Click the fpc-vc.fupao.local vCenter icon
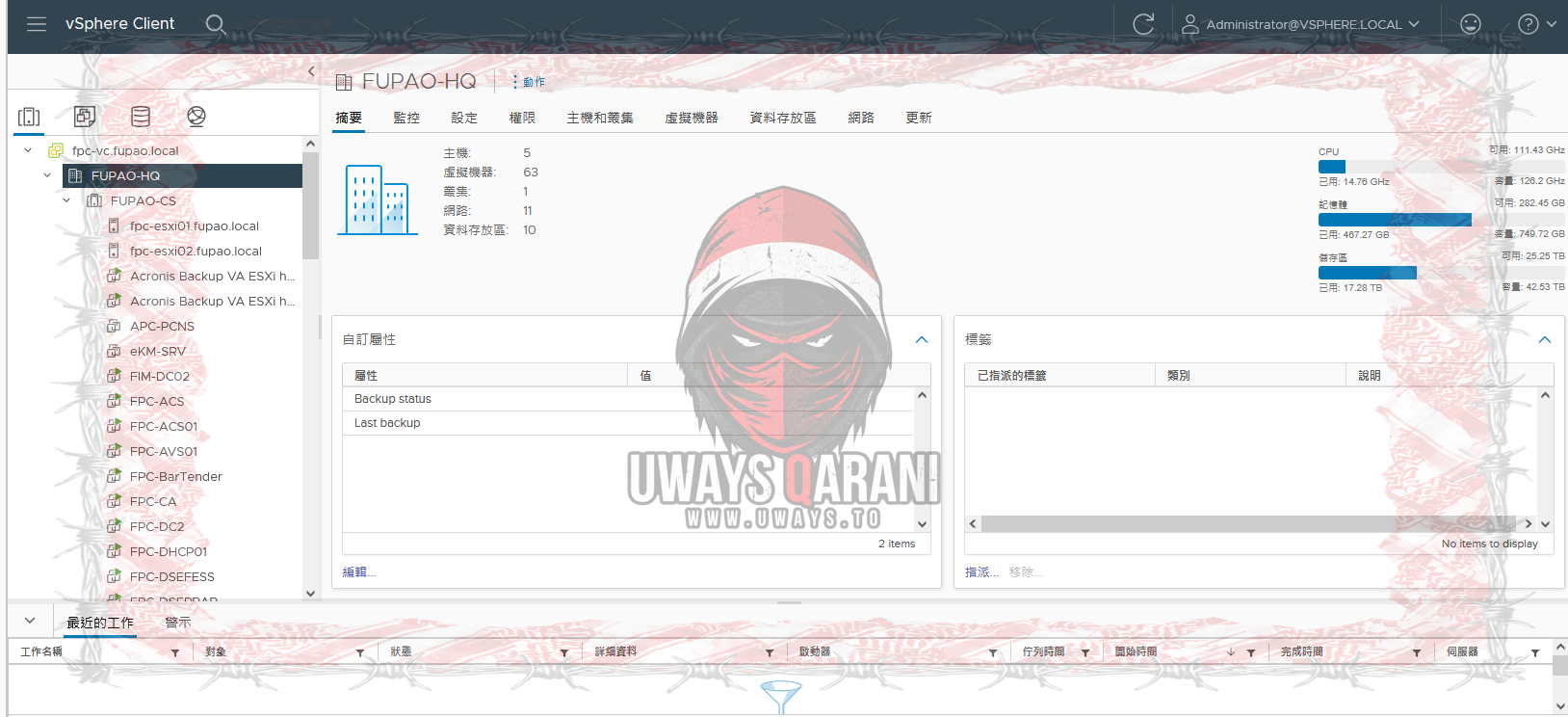Image resolution: width=1568 pixels, height=717 pixels. (x=56, y=150)
